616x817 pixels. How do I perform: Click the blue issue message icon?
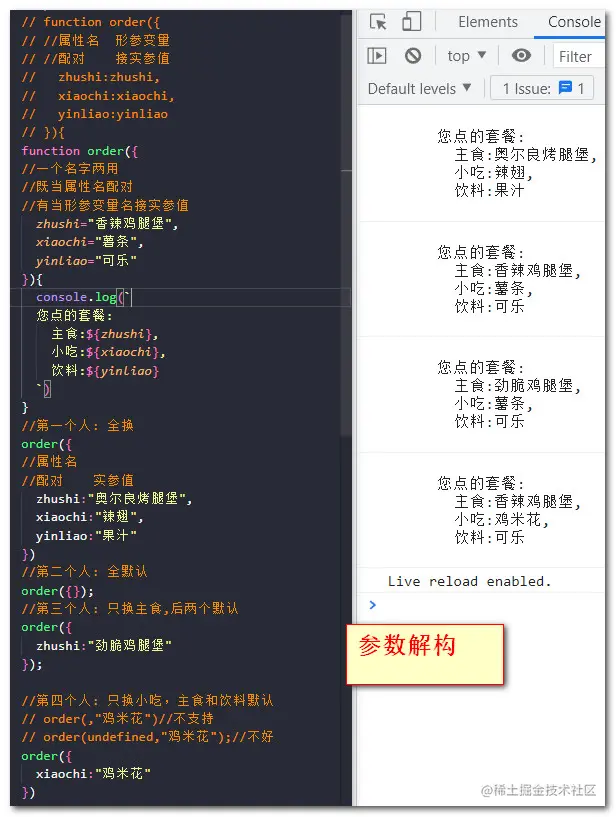click(x=565, y=88)
